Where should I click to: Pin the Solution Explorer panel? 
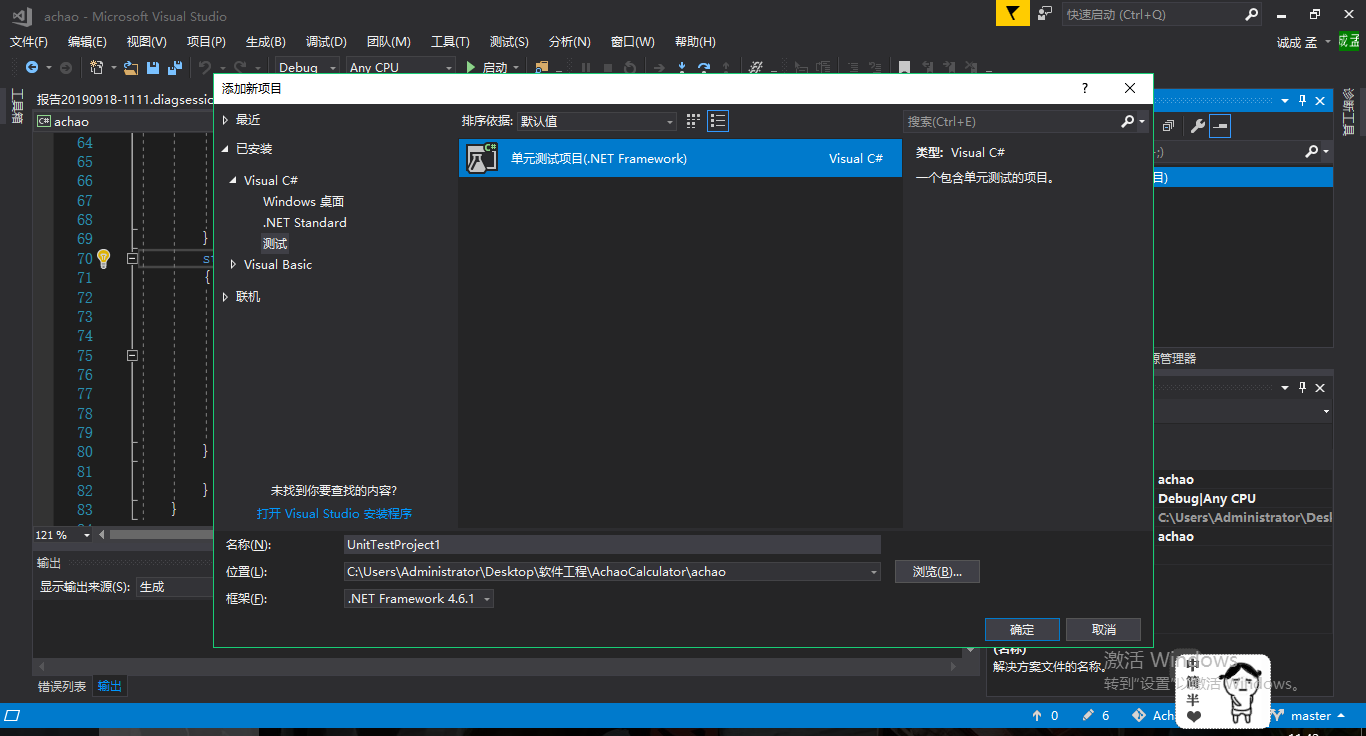(1302, 100)
